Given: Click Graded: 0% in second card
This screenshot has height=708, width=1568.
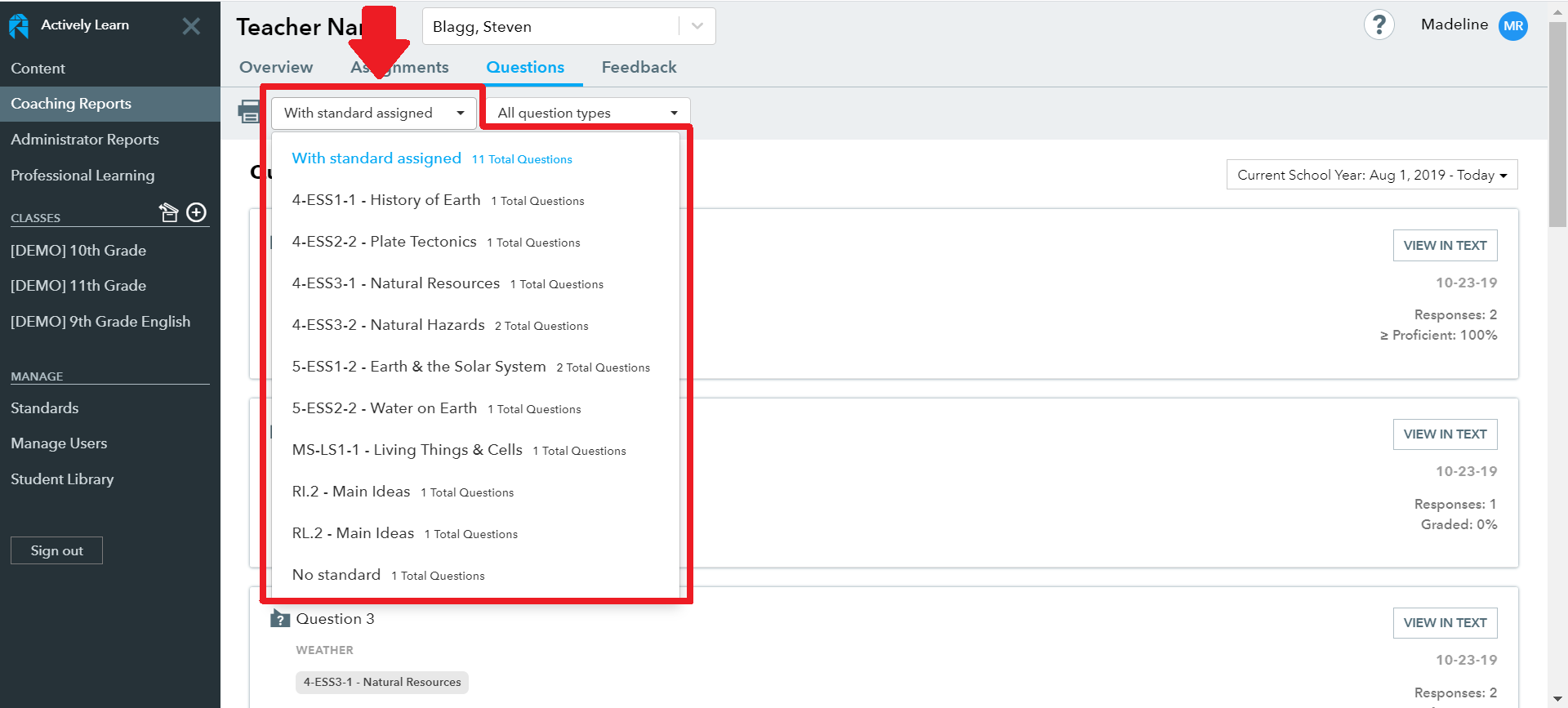Looking at the screenshot, I should [x=1459, y=525].
